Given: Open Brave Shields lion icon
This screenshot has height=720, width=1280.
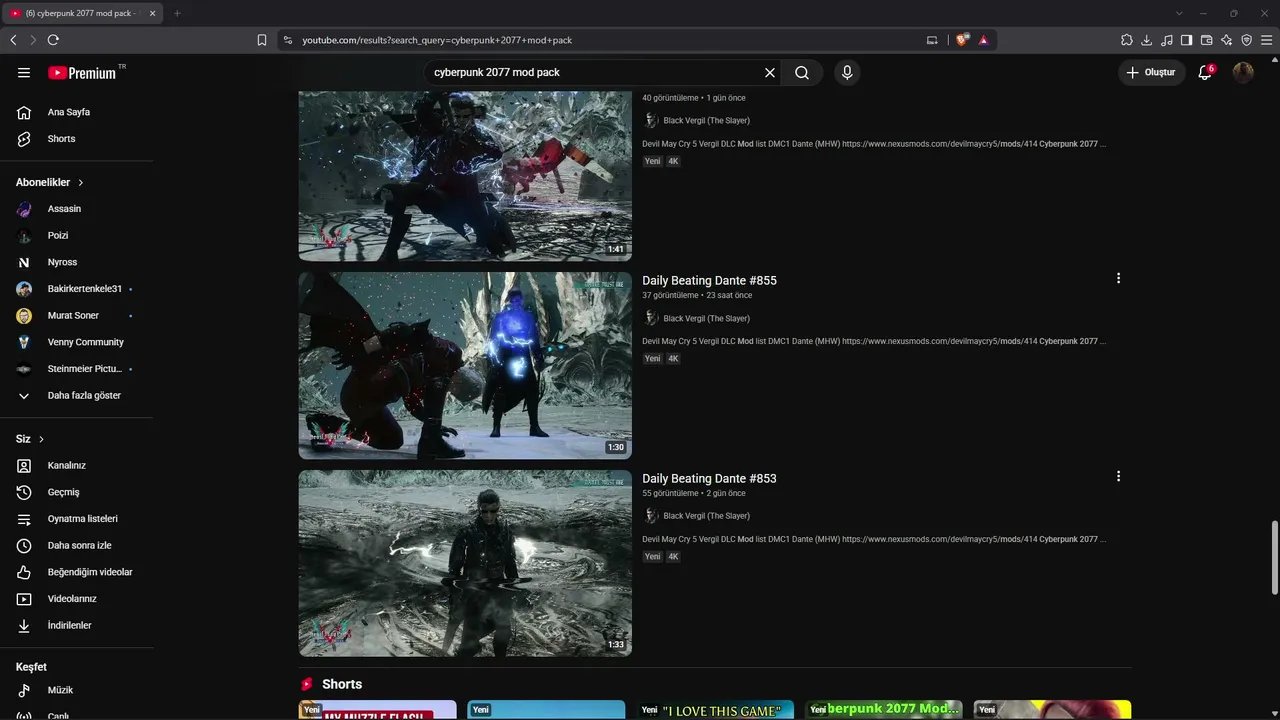Looking at the screenshot, I should pyautogui.click(x=962, y=40).
